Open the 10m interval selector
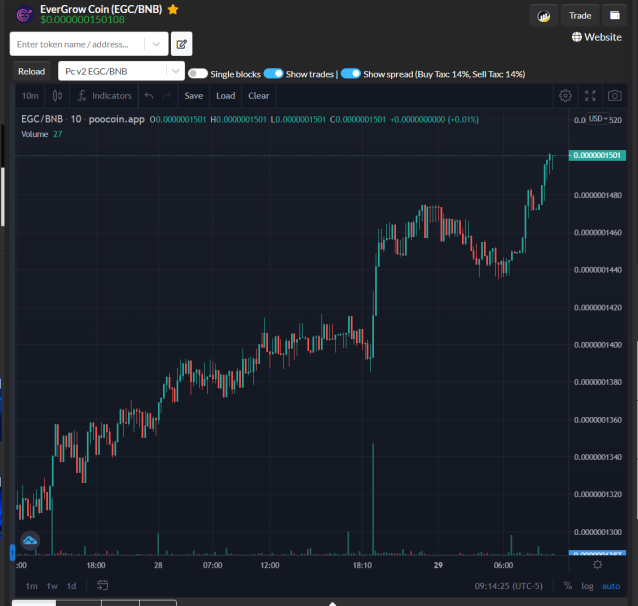638x606 pixels. (x=30, y=96)
